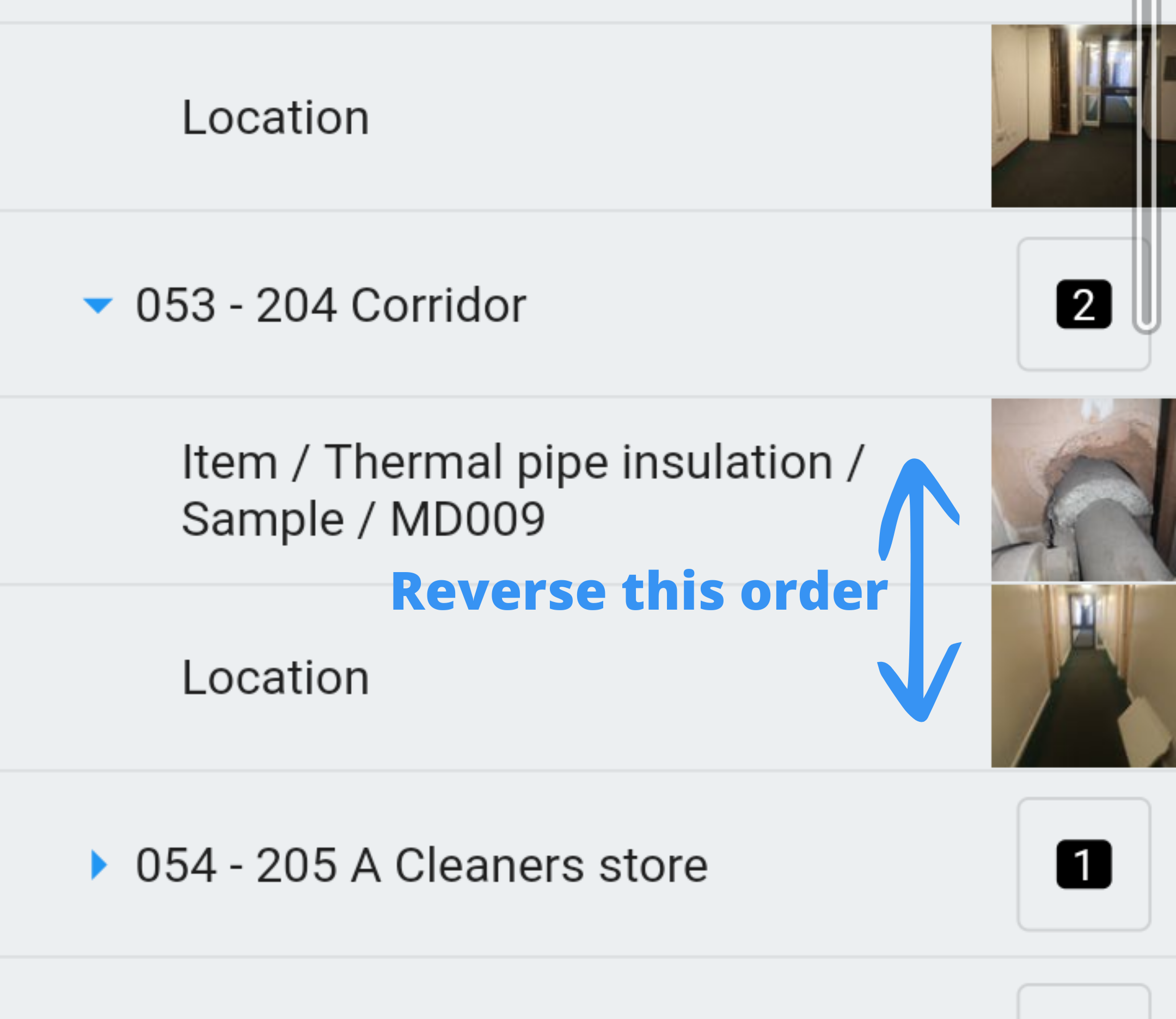Click the 'Reverse this order' annotation text
Image resolution: width=1176 pixels, height=1019 pixels.
[639, 591]
